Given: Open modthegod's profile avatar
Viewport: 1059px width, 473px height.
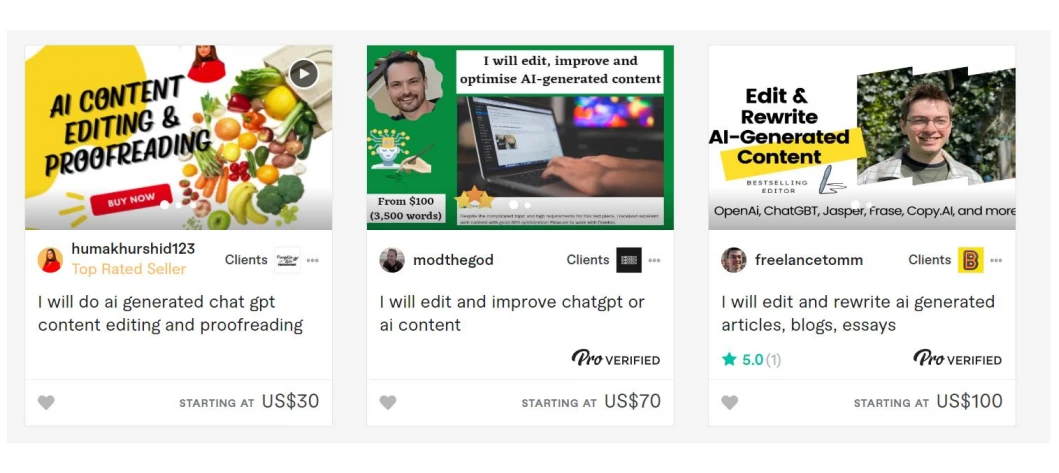Looking at the screenshot, I should pyautogui.click(x=392, y=259).
